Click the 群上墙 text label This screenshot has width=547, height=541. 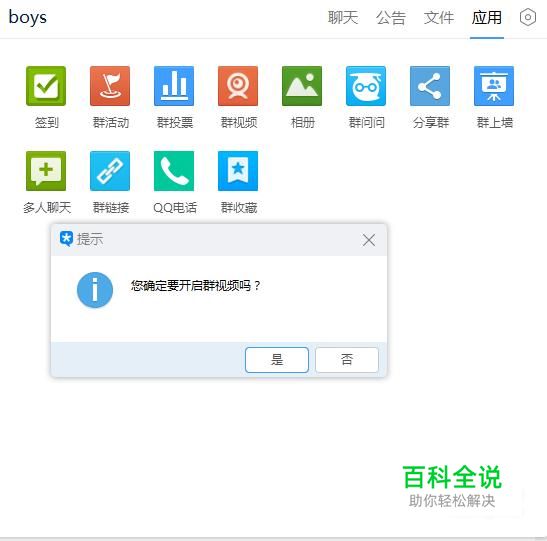click(495, 122)
